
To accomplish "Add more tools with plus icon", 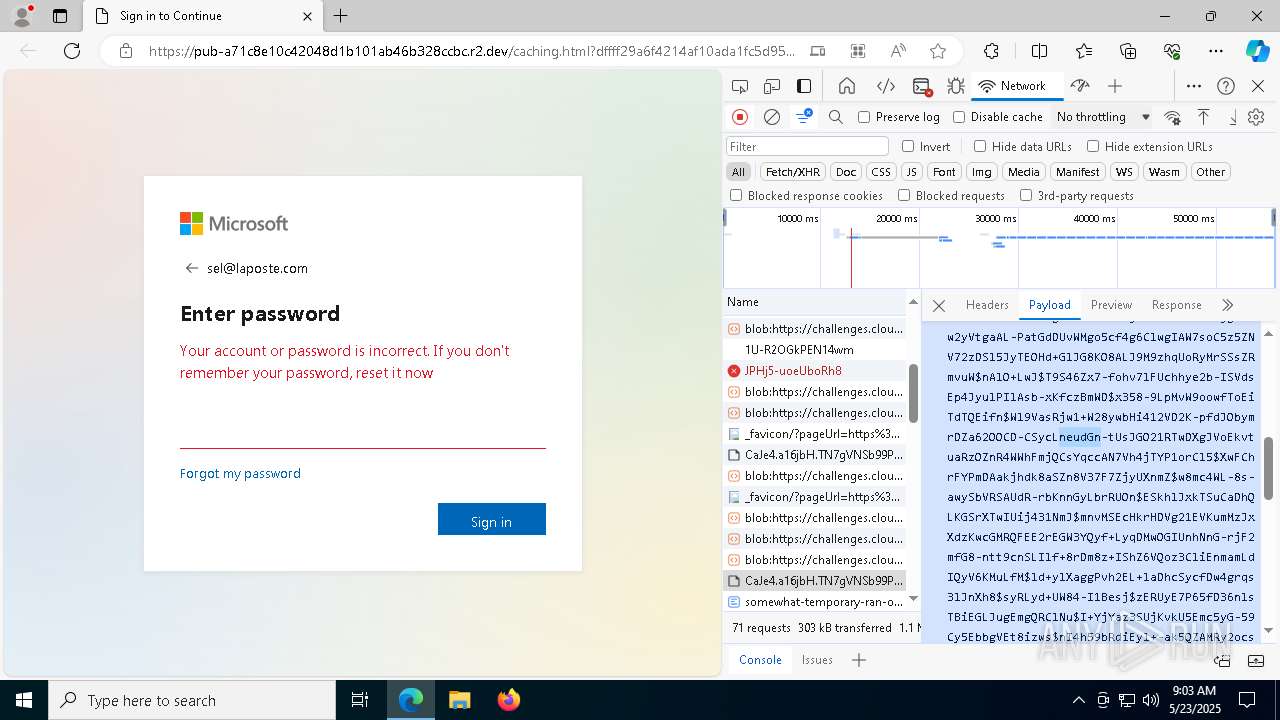I will [1115, 86].
